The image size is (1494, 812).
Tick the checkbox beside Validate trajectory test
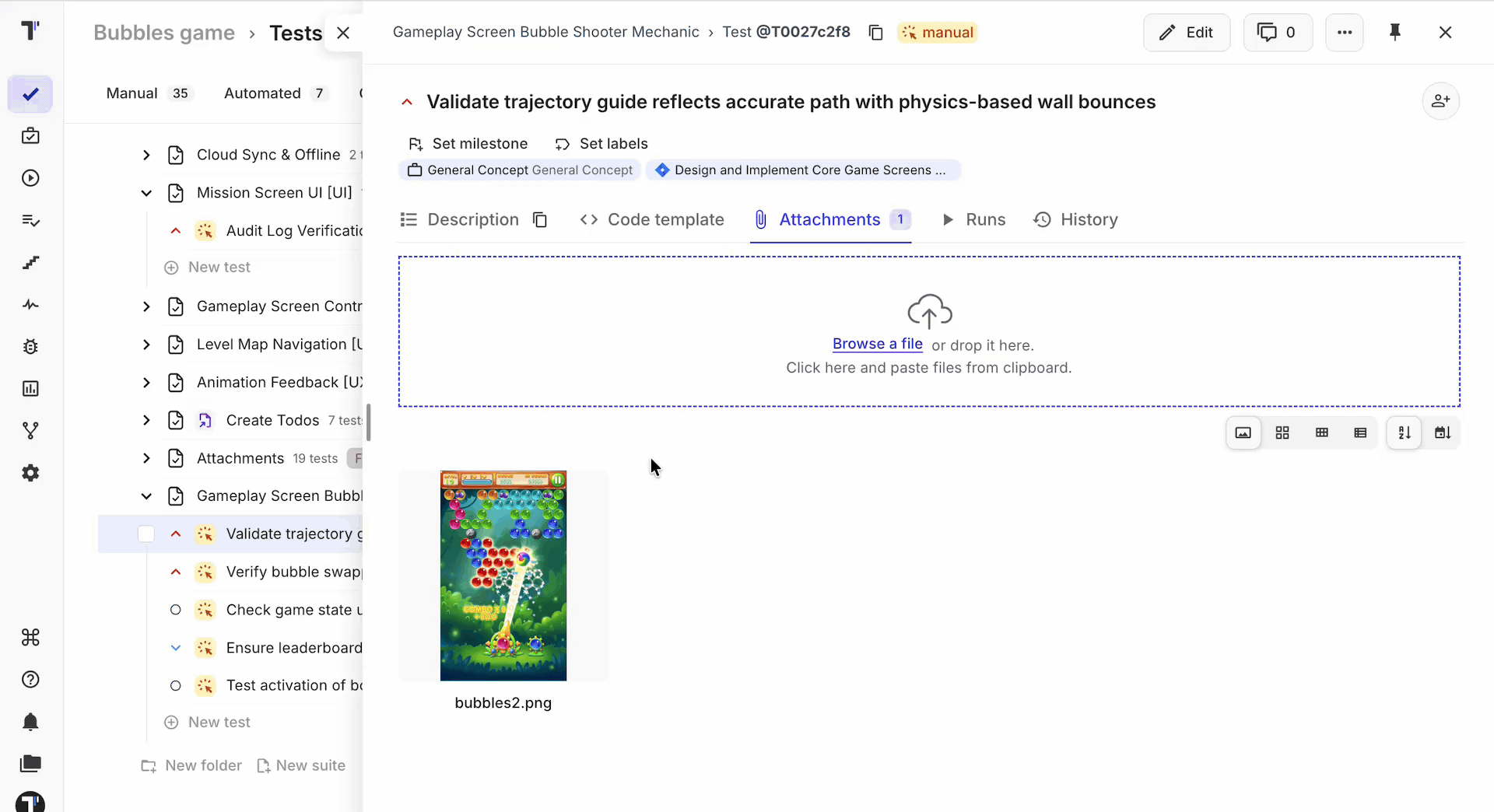click(146, 534)
